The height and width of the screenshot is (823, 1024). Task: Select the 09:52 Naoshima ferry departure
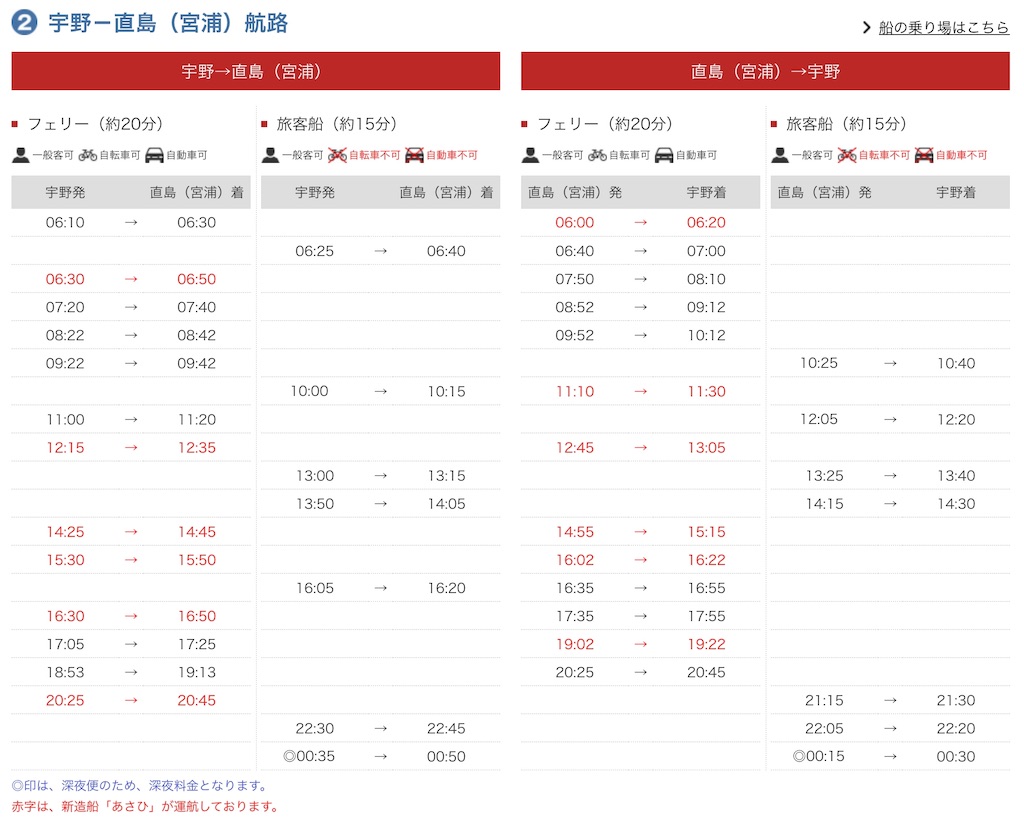(575, 336)
